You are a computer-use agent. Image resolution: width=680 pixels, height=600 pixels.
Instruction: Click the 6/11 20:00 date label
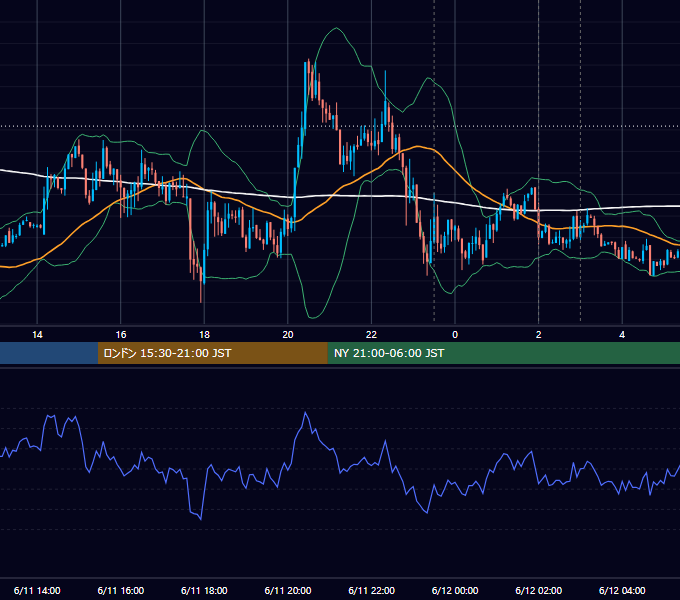pyautogui.click(x=288, y=590)
